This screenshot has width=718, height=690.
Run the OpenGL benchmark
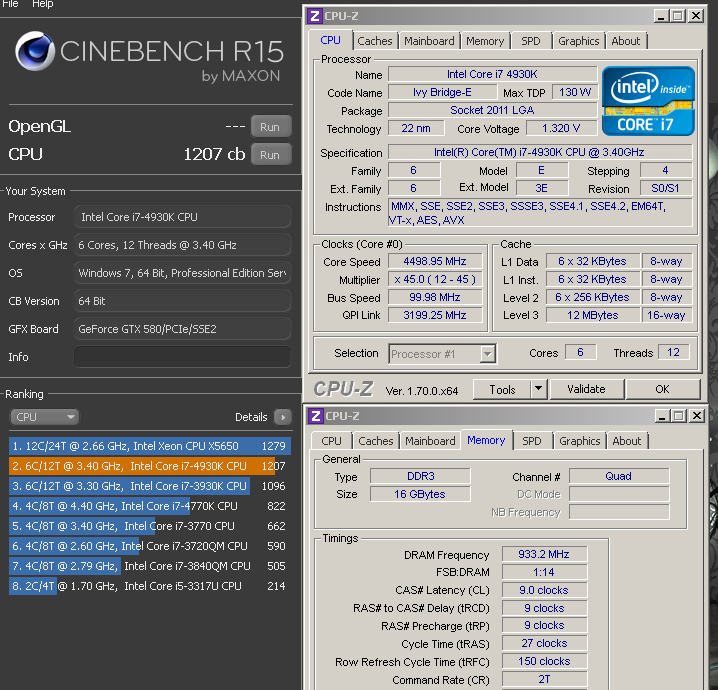coord(271,127)
